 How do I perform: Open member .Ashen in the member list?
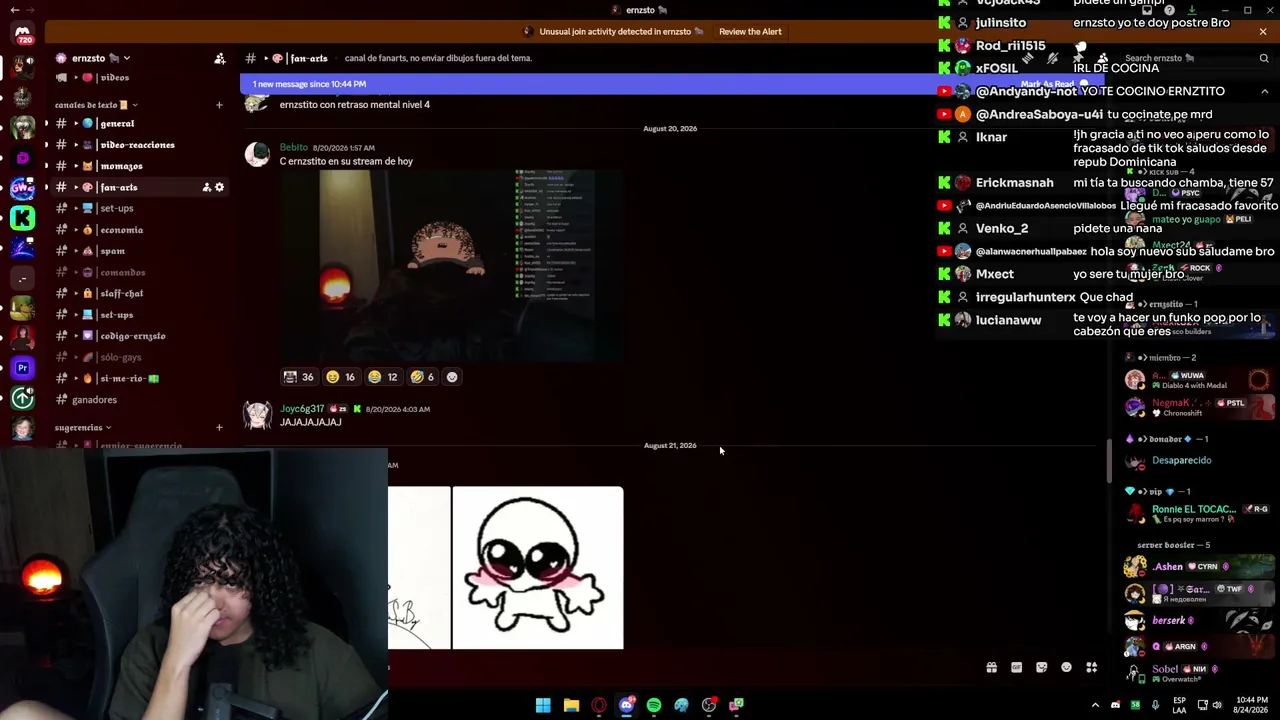1199,567
